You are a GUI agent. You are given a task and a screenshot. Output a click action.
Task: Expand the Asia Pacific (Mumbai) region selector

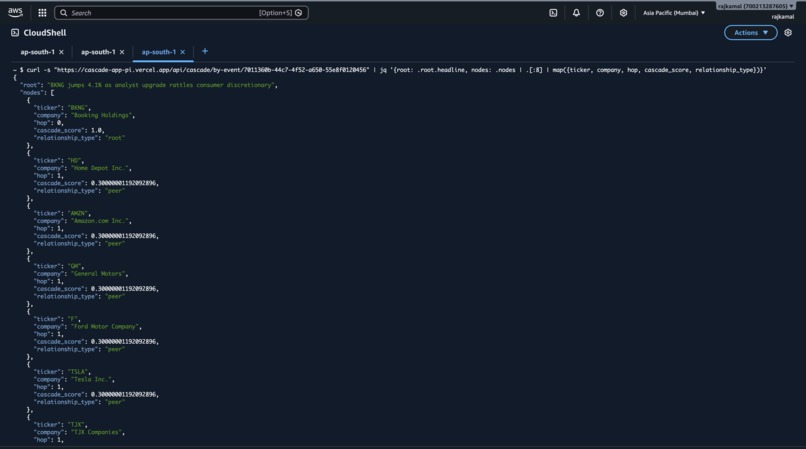click(674, 13)
